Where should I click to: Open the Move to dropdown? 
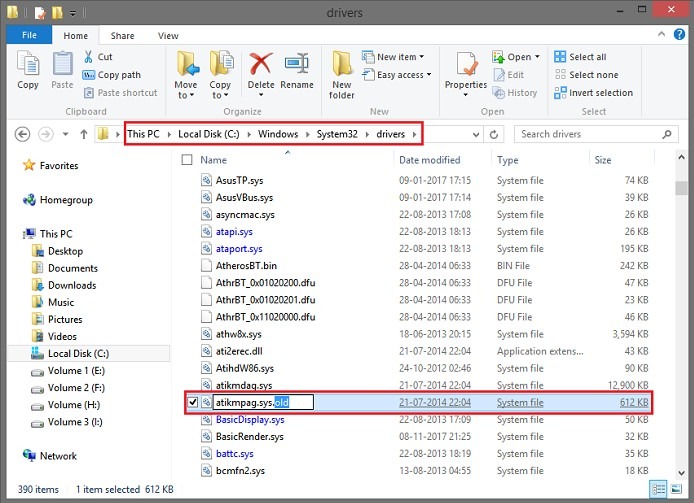(186, 90)
